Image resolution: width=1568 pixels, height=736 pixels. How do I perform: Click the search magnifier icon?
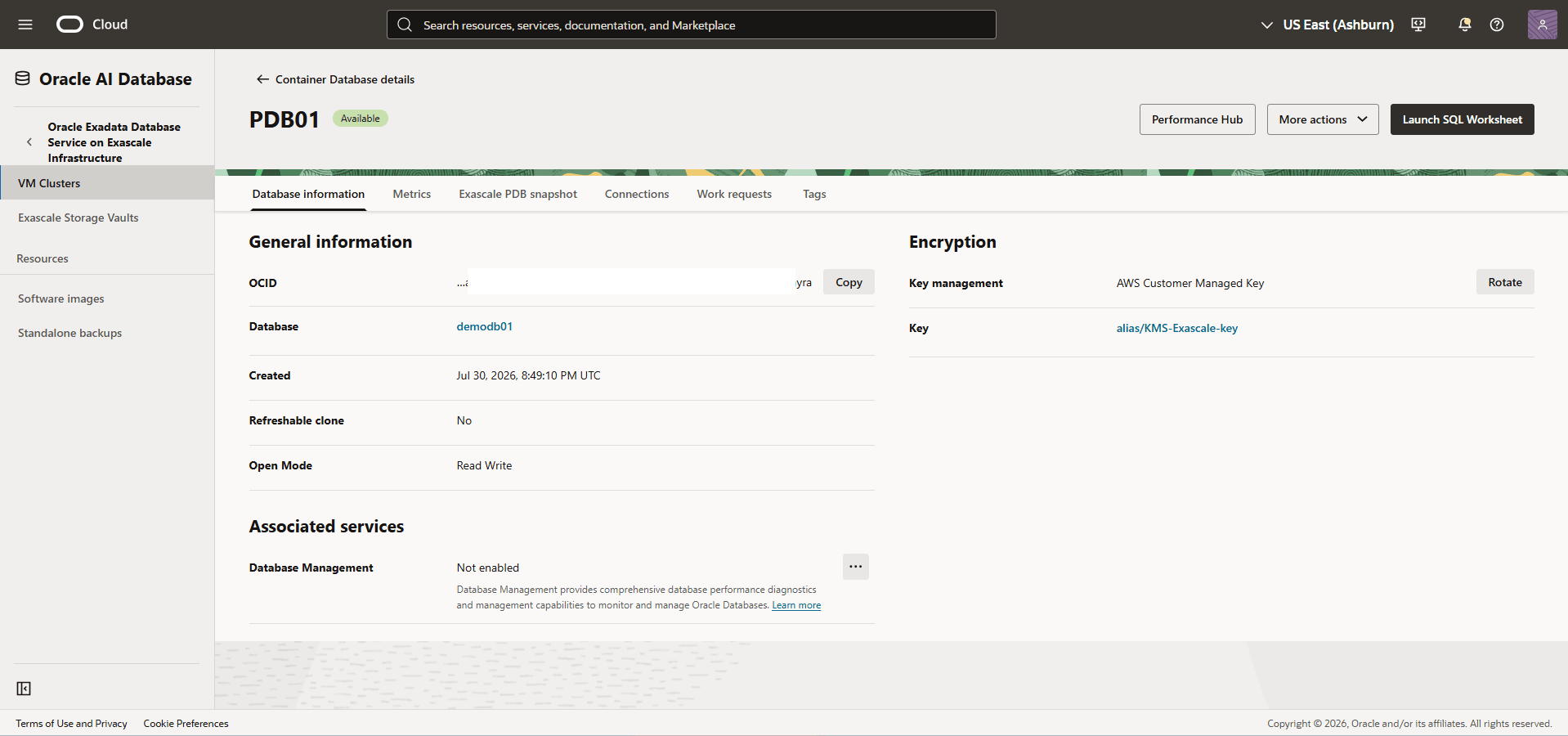[405, 25]
